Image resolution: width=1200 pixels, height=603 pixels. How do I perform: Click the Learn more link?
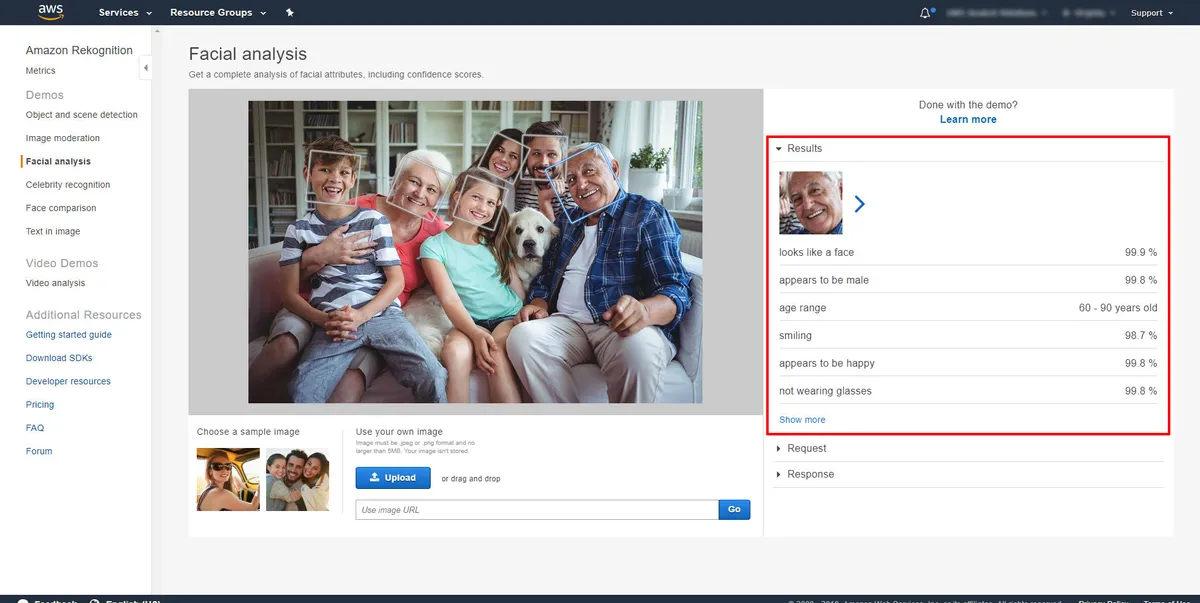[x=968, y=119]
